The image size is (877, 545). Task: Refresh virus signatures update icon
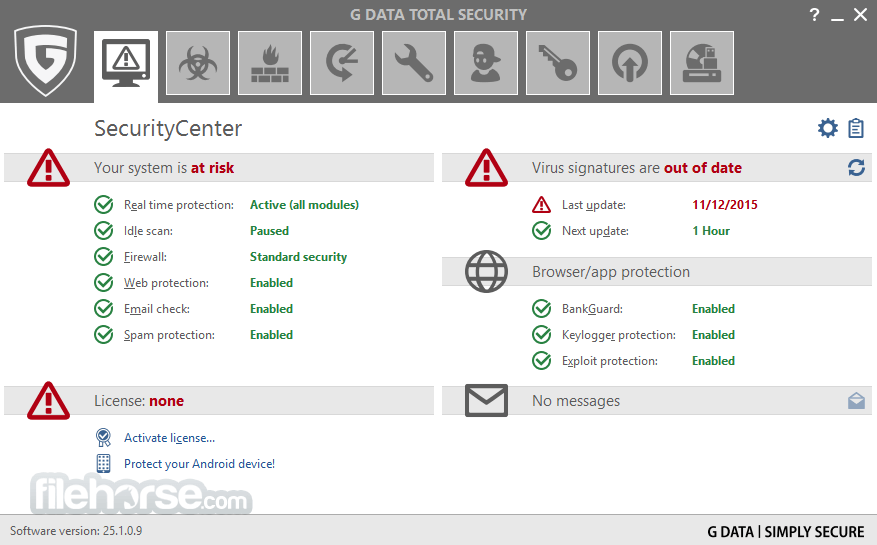point(856,167)
